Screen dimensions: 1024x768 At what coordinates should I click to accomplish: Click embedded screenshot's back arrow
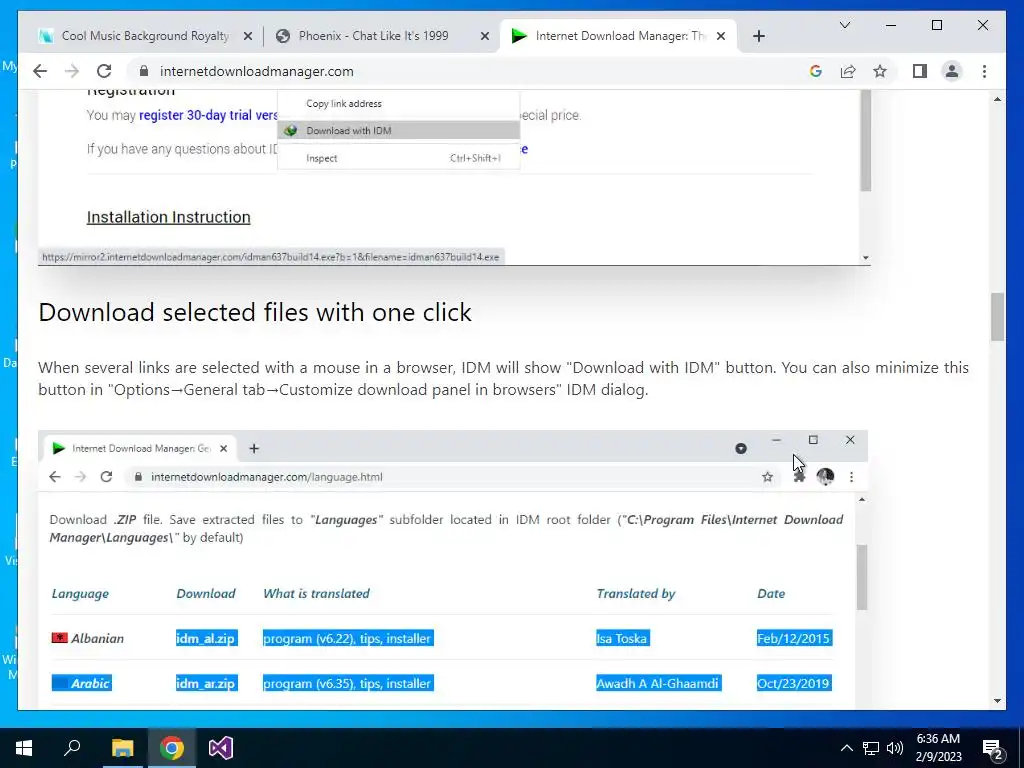click(55, 477)
